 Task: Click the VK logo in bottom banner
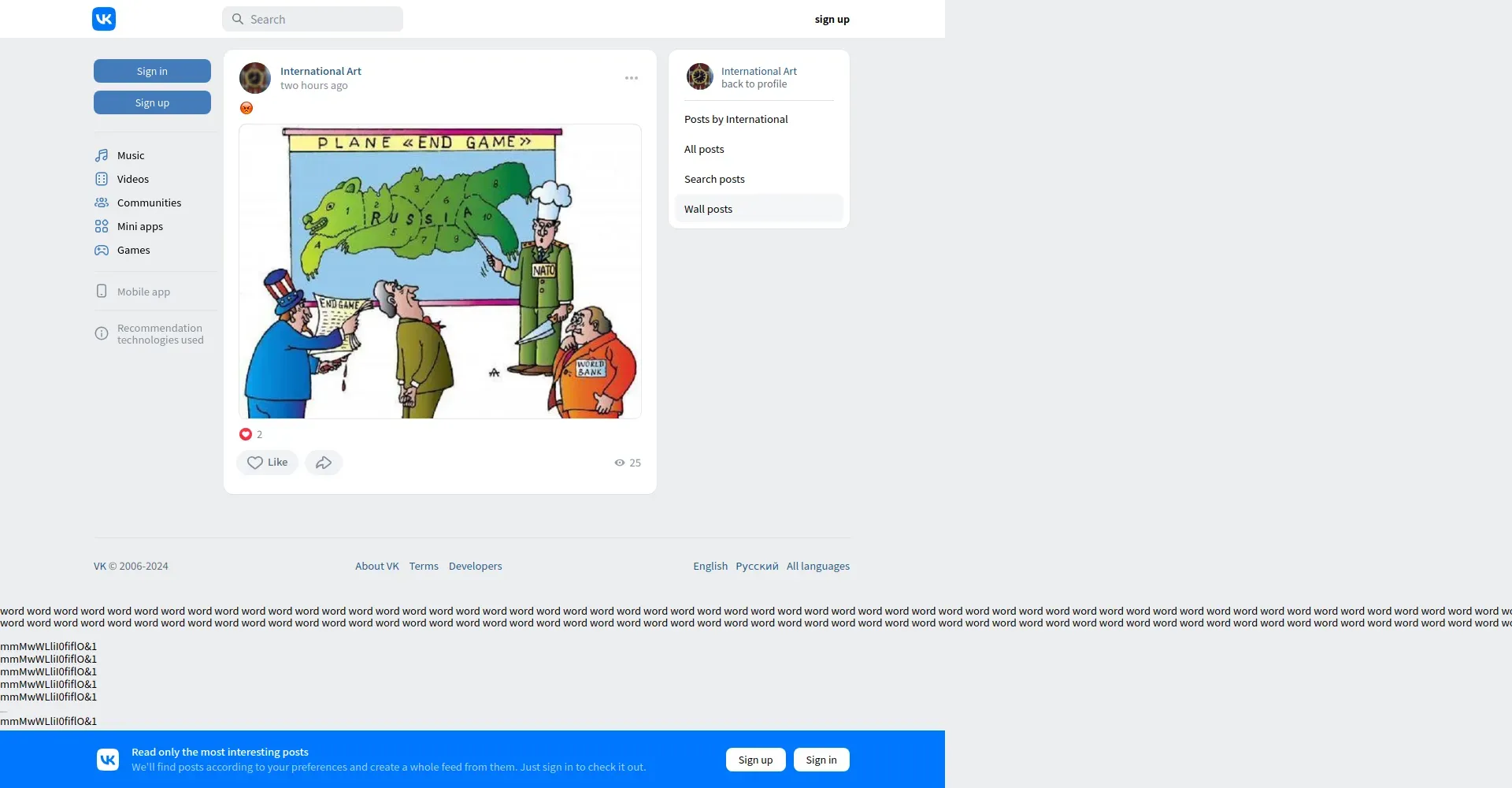click(x=108, y=760)
